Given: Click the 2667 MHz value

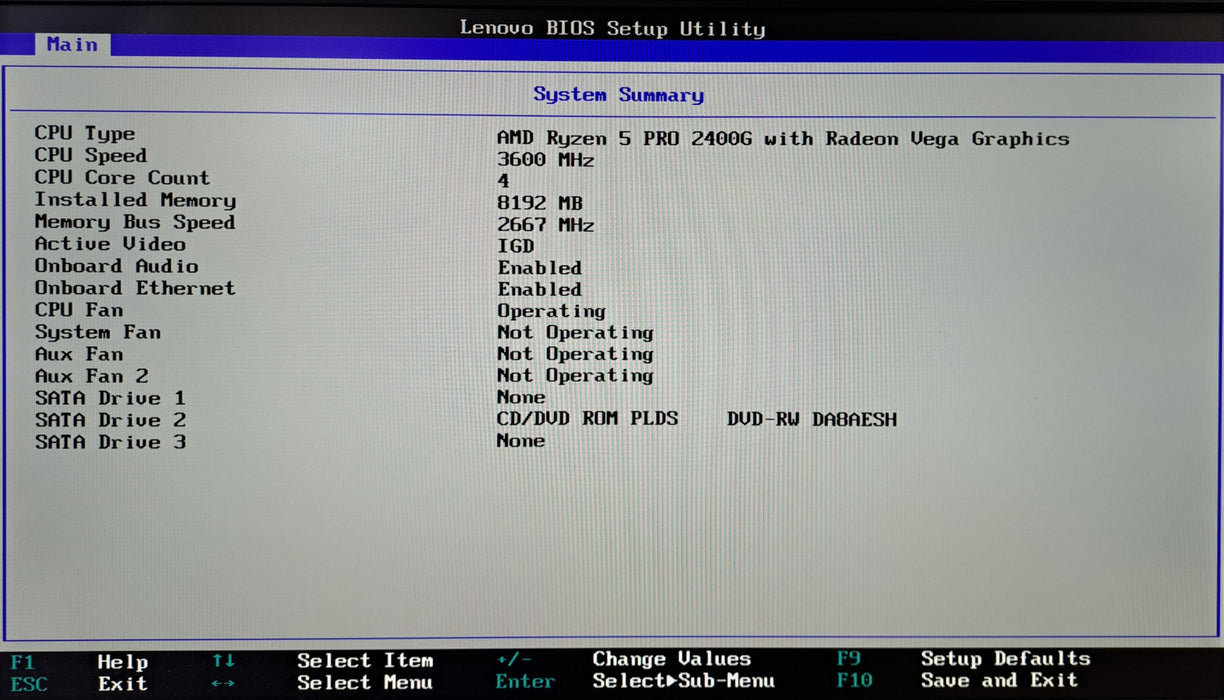Looking at the screenshot, I should 546,225.
